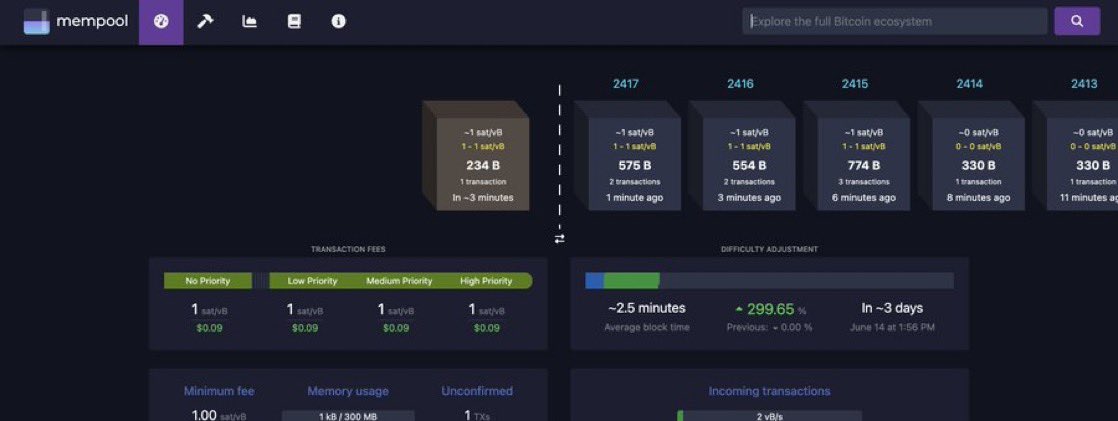Click the Low Priority fee label
This screenshot has height=421, width=1118.
(312, 281)
